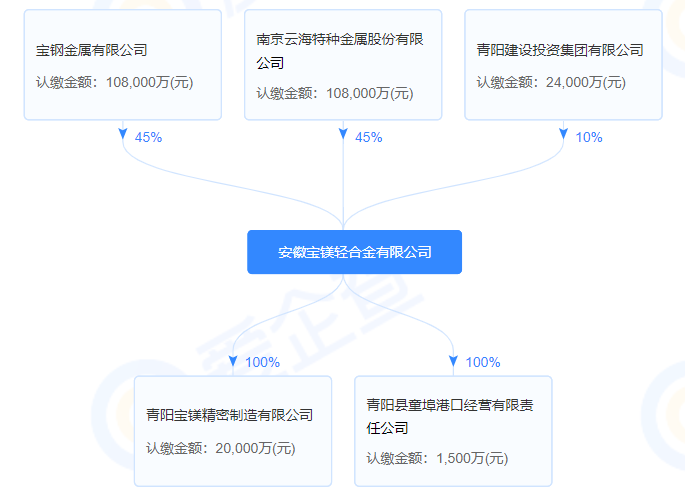Click 宝钢金属's 认缴金额 108,000万(元) text
This screenshot has height=496, width=685.
click(x=115, y=82)
